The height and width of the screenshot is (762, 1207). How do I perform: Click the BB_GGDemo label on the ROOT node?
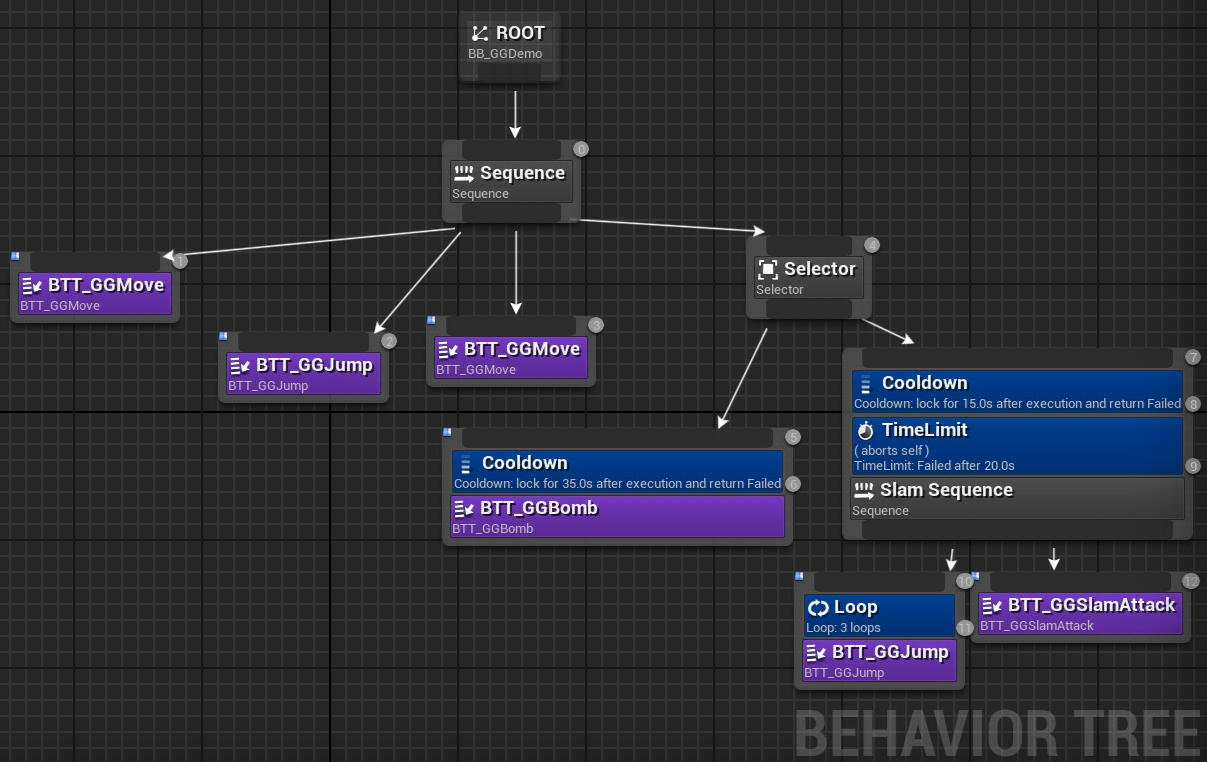coord(505,54)
